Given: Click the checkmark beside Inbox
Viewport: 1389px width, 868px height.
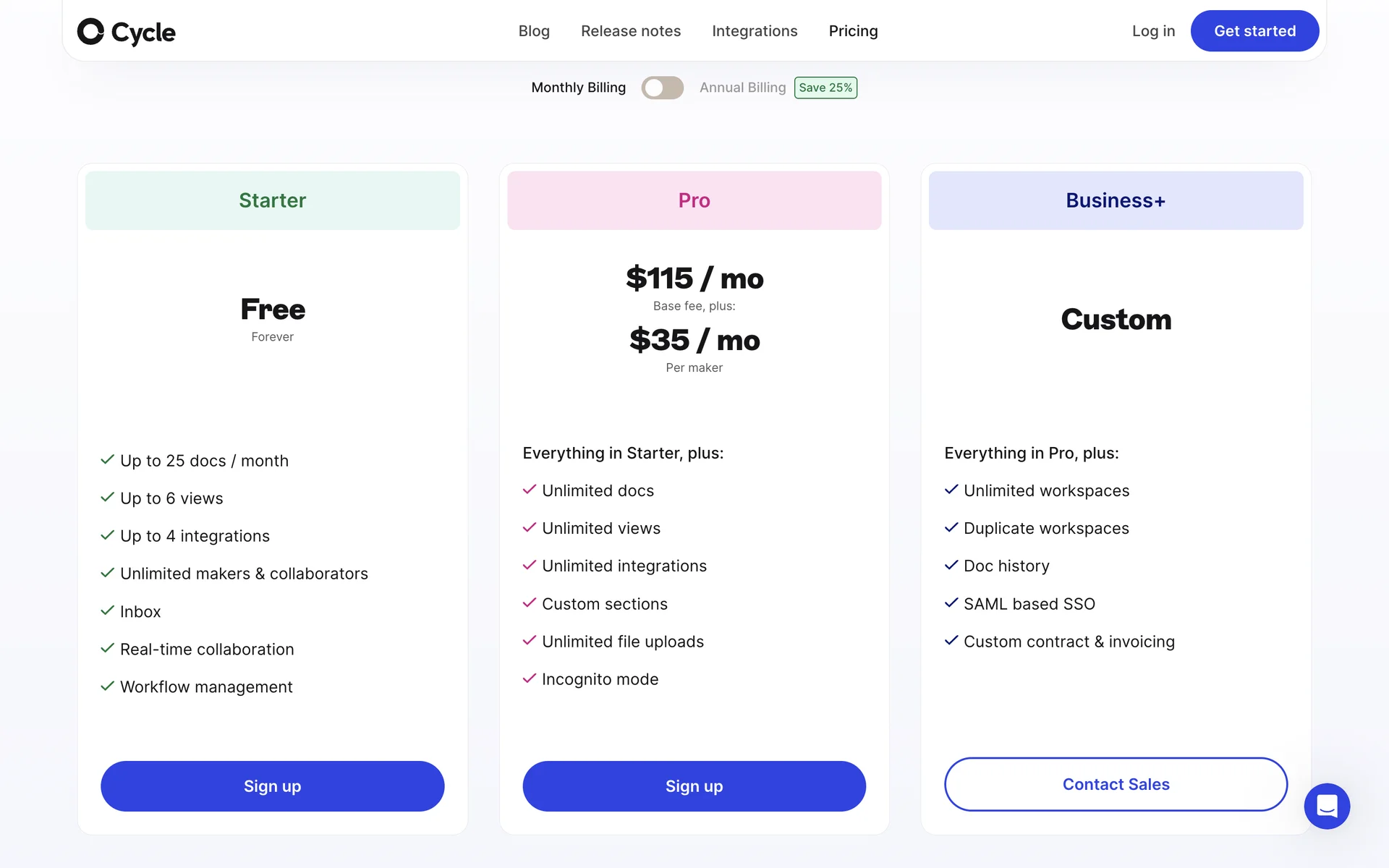Looking at the screenshot, I should point(108,610).
